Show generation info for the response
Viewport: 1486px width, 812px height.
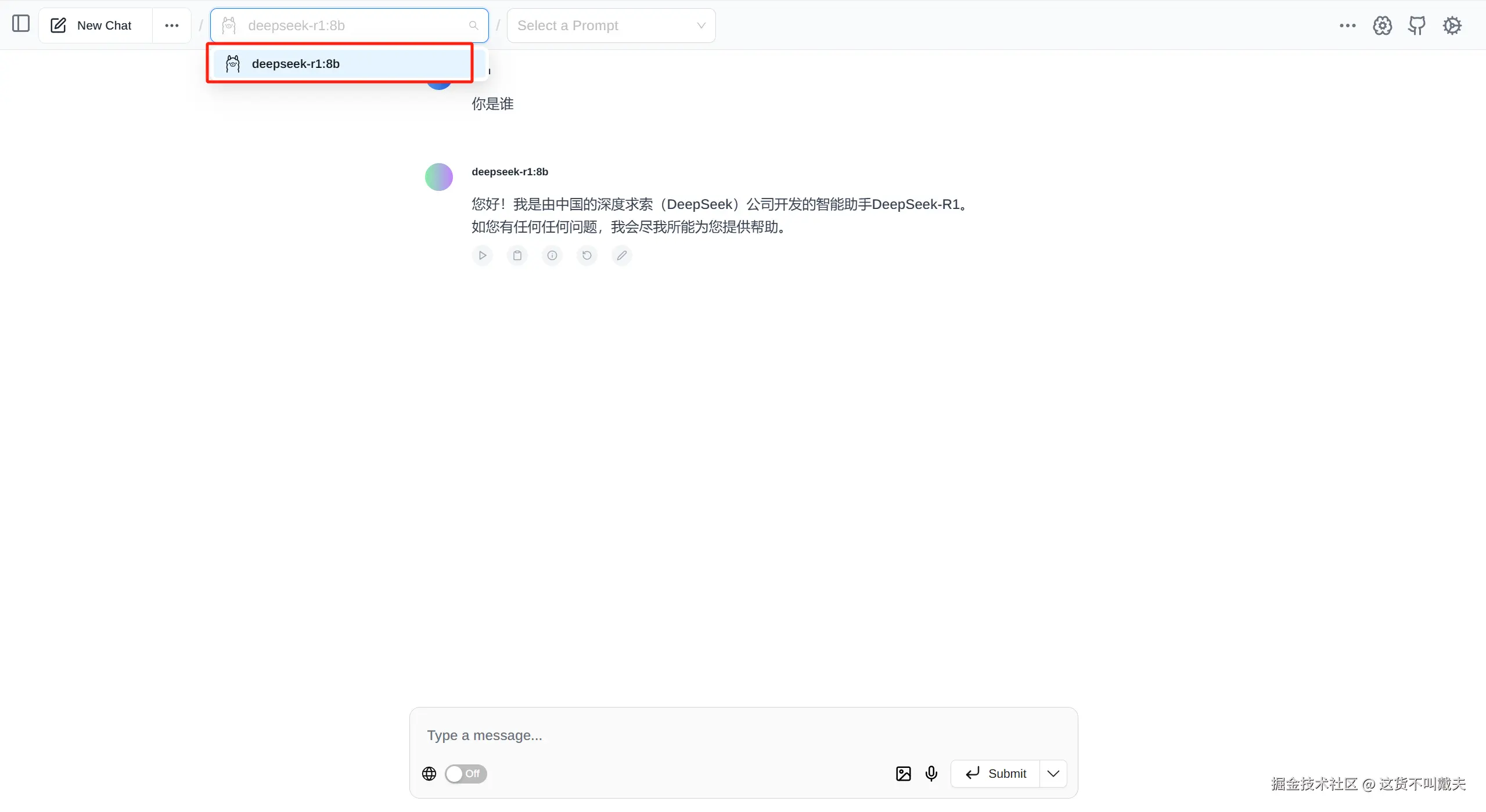[552, 255]
